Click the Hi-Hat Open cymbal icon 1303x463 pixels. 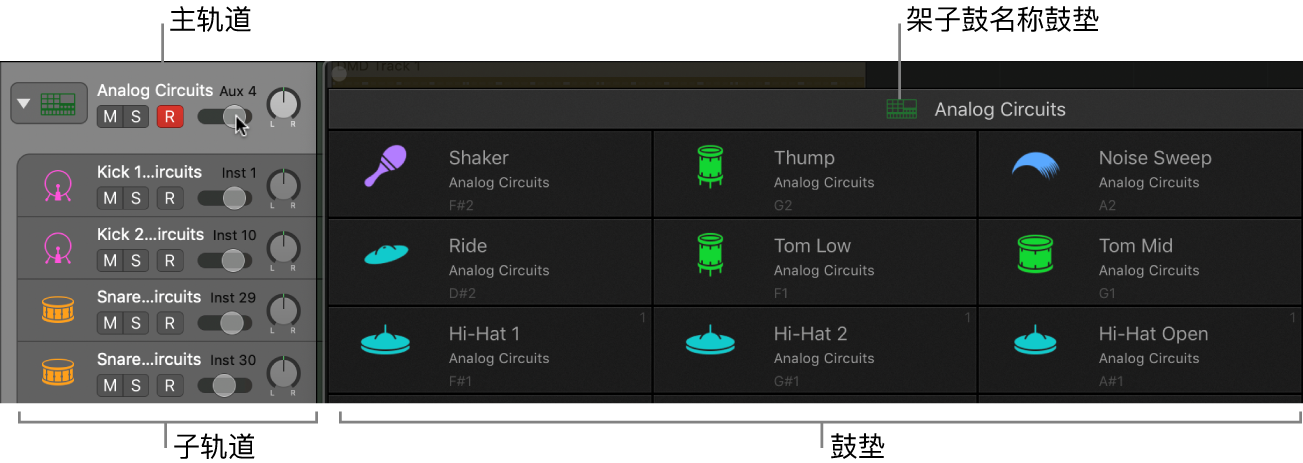click(1036, 342)
